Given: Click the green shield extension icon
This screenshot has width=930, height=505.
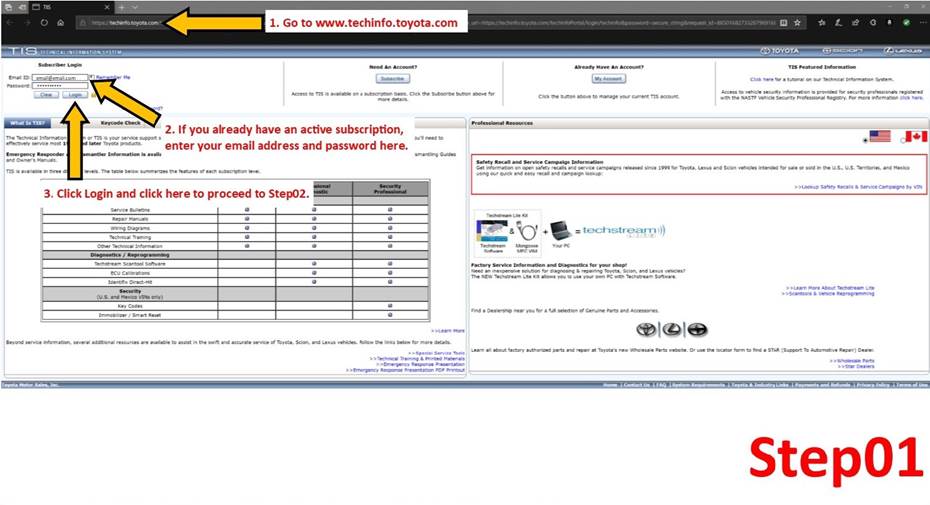Looking at the screenshot, I should coord(906,23).
